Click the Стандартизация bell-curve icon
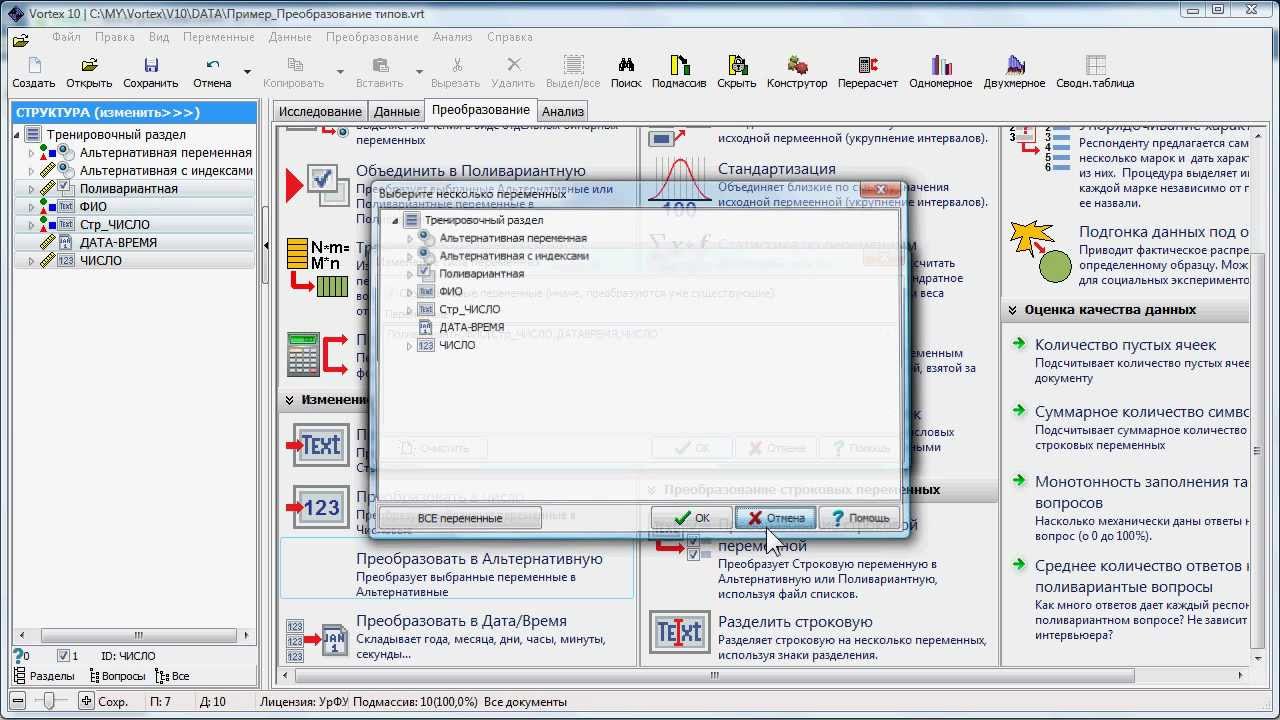Image resolution: width=1280 pixels, height=720 pixels. click(x=679, y=184)
